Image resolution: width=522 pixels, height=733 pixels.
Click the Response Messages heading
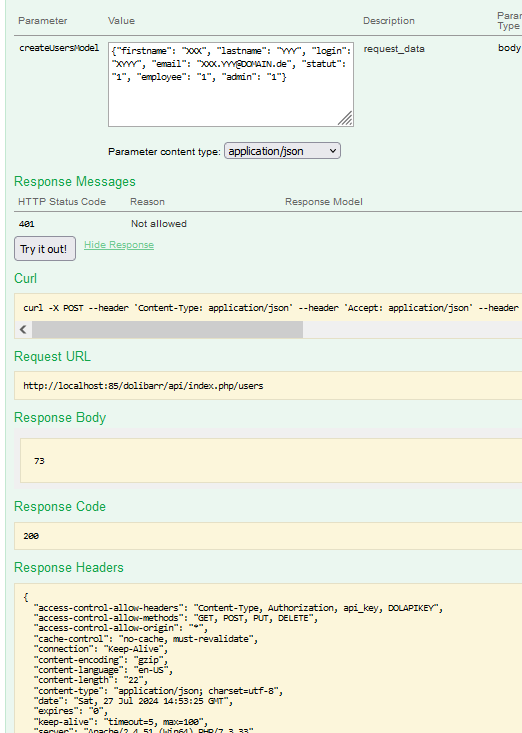point(75,181)
